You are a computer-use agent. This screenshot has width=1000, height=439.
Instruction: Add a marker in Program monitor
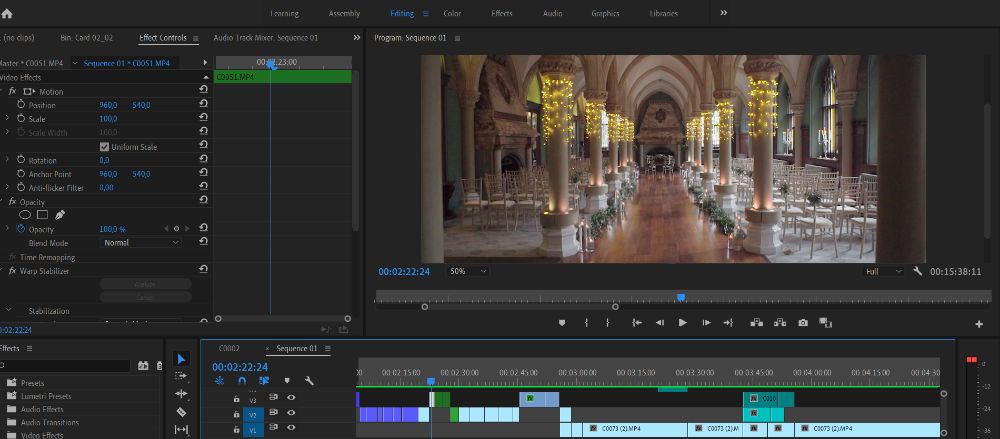[x=562, y=323]
